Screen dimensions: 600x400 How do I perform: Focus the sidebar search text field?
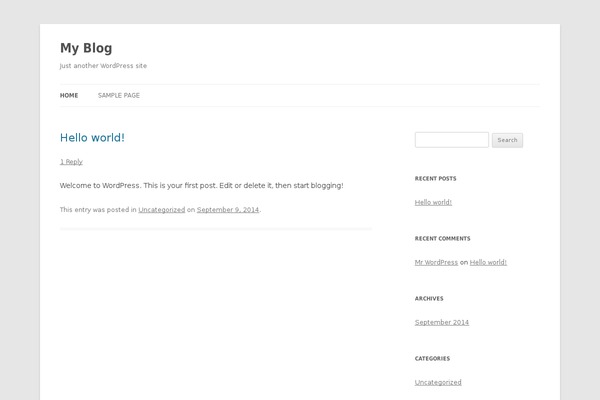pyautogui.click(x=452, y=140)
